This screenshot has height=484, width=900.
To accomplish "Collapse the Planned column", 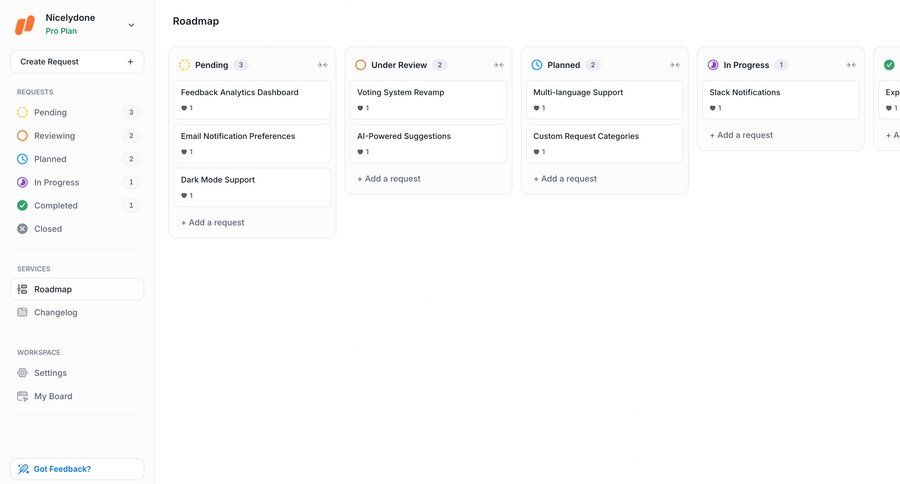I will pyautogui.click(x=674, y=65).
